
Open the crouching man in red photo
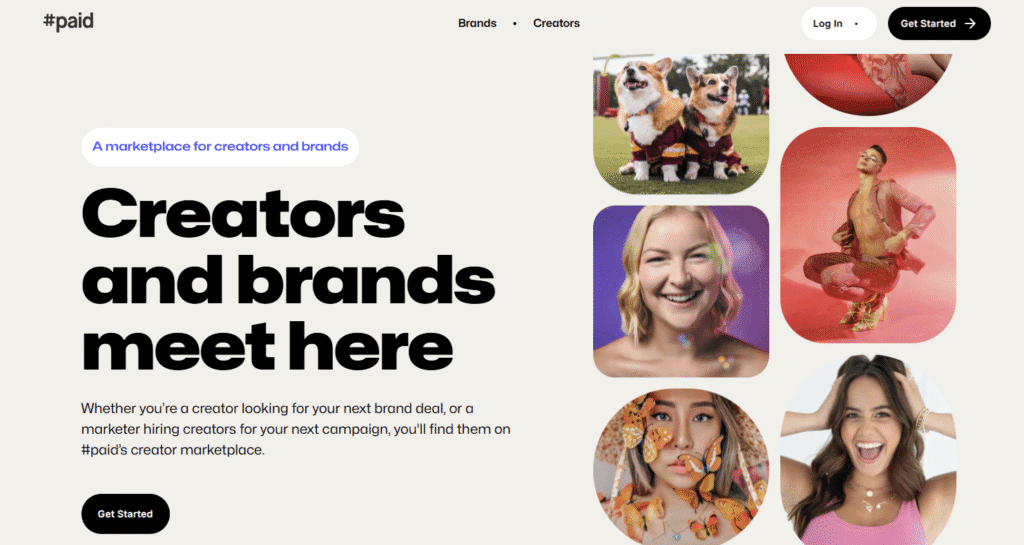(868, 235)
